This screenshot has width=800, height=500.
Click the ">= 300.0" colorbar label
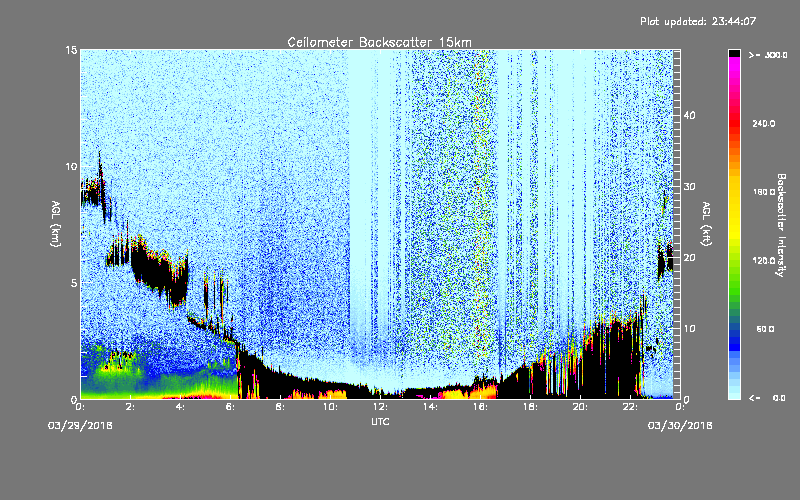pos(768,55)
